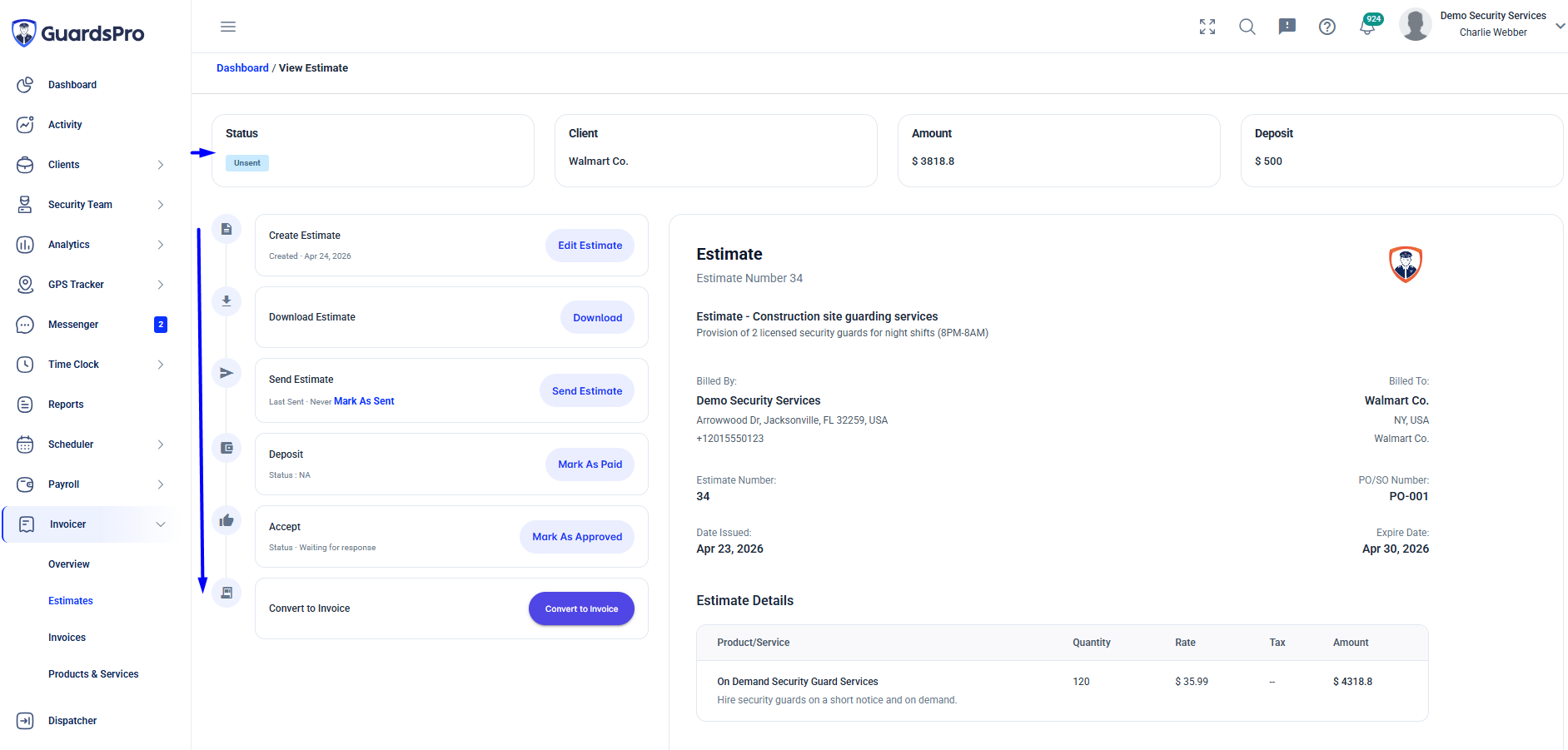Click the Invoicer sidebar icon
Image resolution: width=1568 pixels, height=750 pixels.
coord(27,524)
